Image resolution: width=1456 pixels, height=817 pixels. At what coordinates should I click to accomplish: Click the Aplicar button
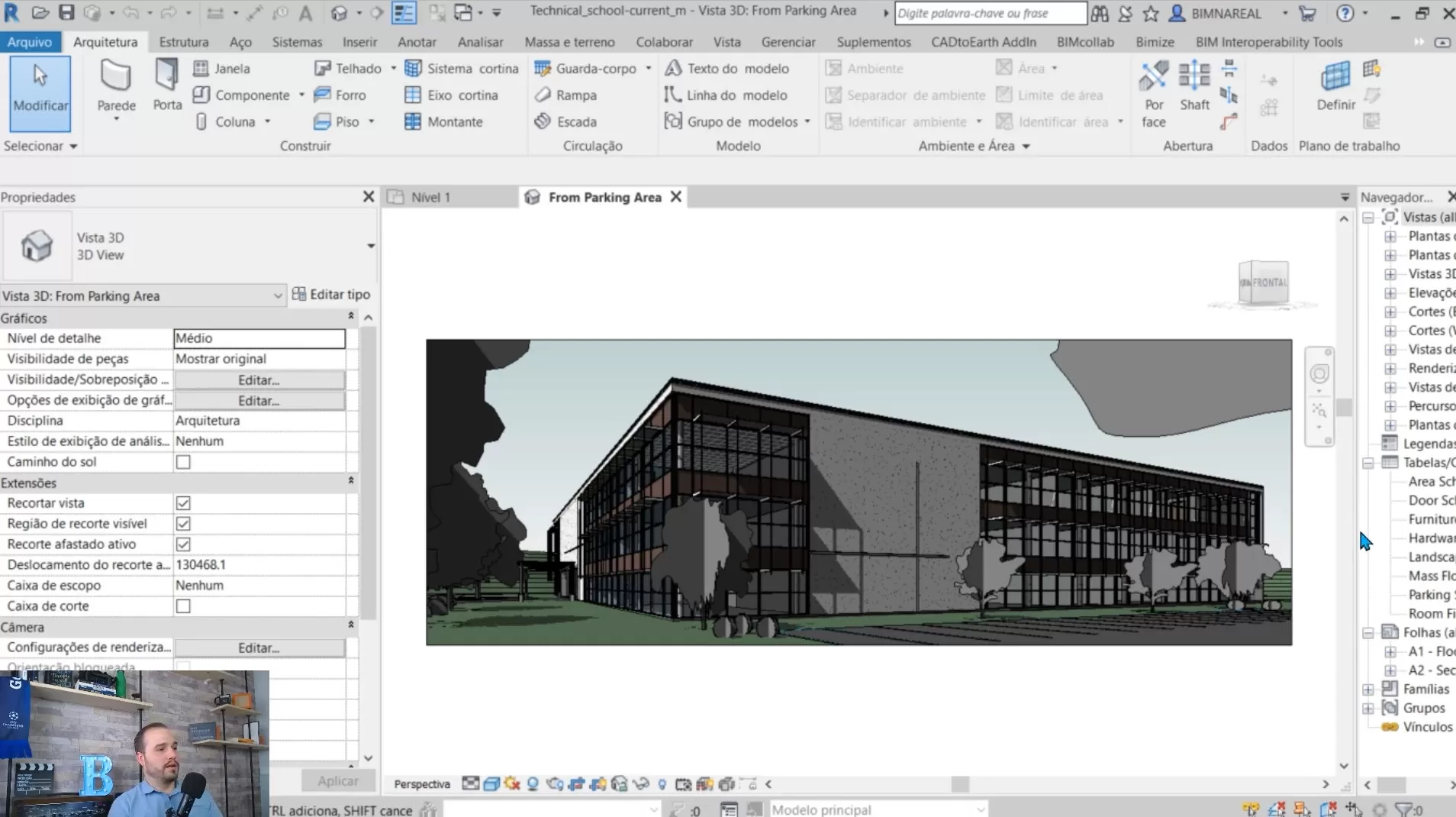338,780
